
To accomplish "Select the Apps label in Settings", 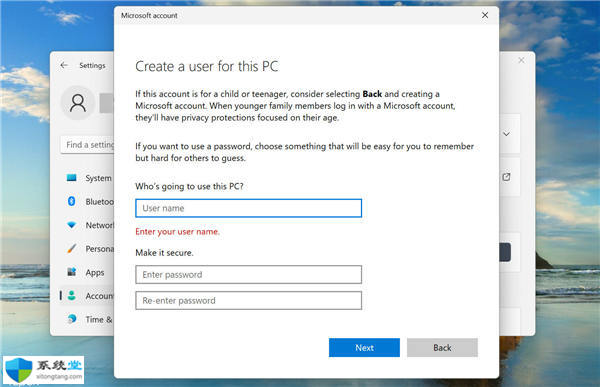I will tap(95, 273).
